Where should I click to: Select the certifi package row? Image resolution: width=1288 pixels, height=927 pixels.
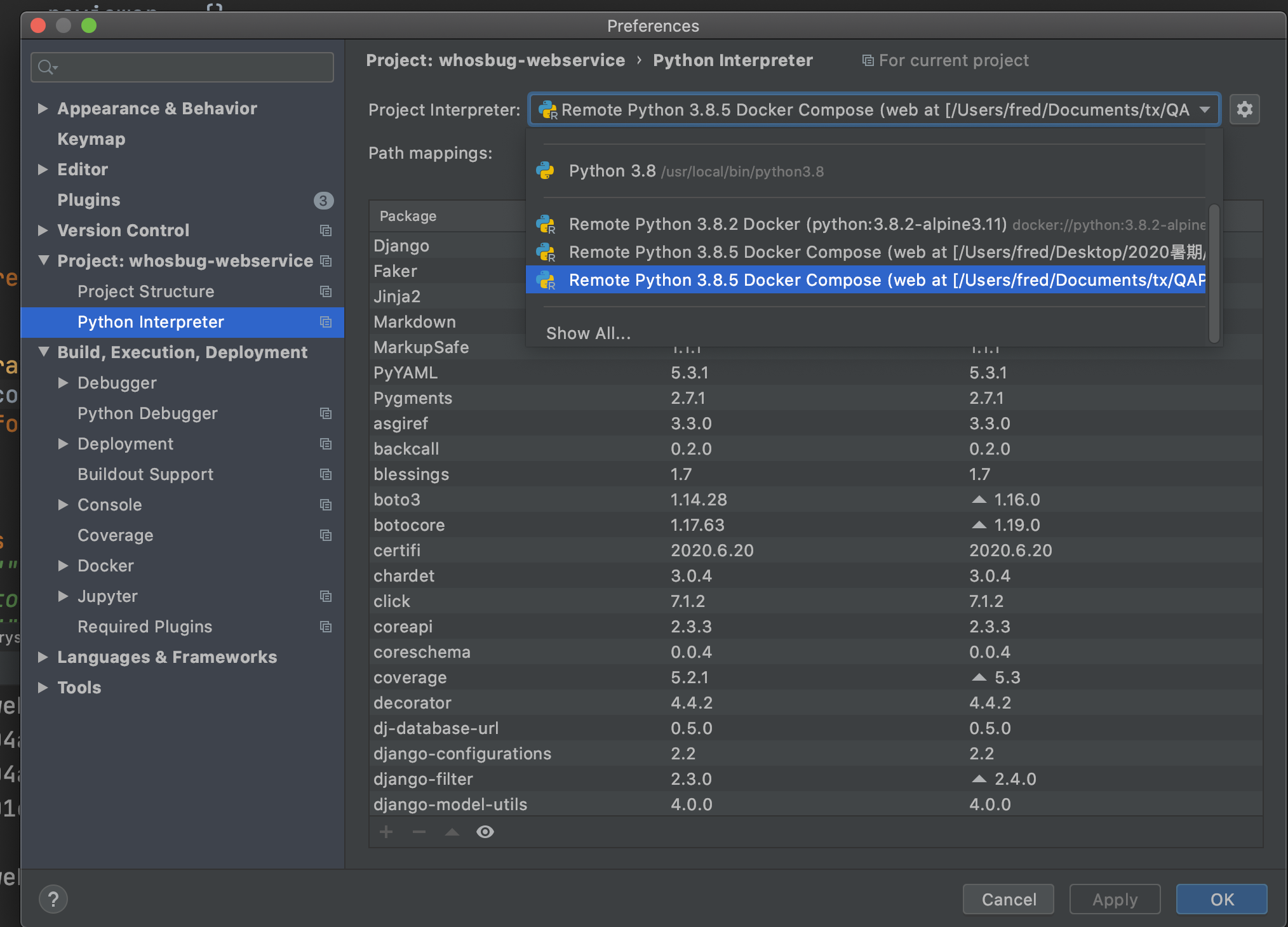(815, 550)
